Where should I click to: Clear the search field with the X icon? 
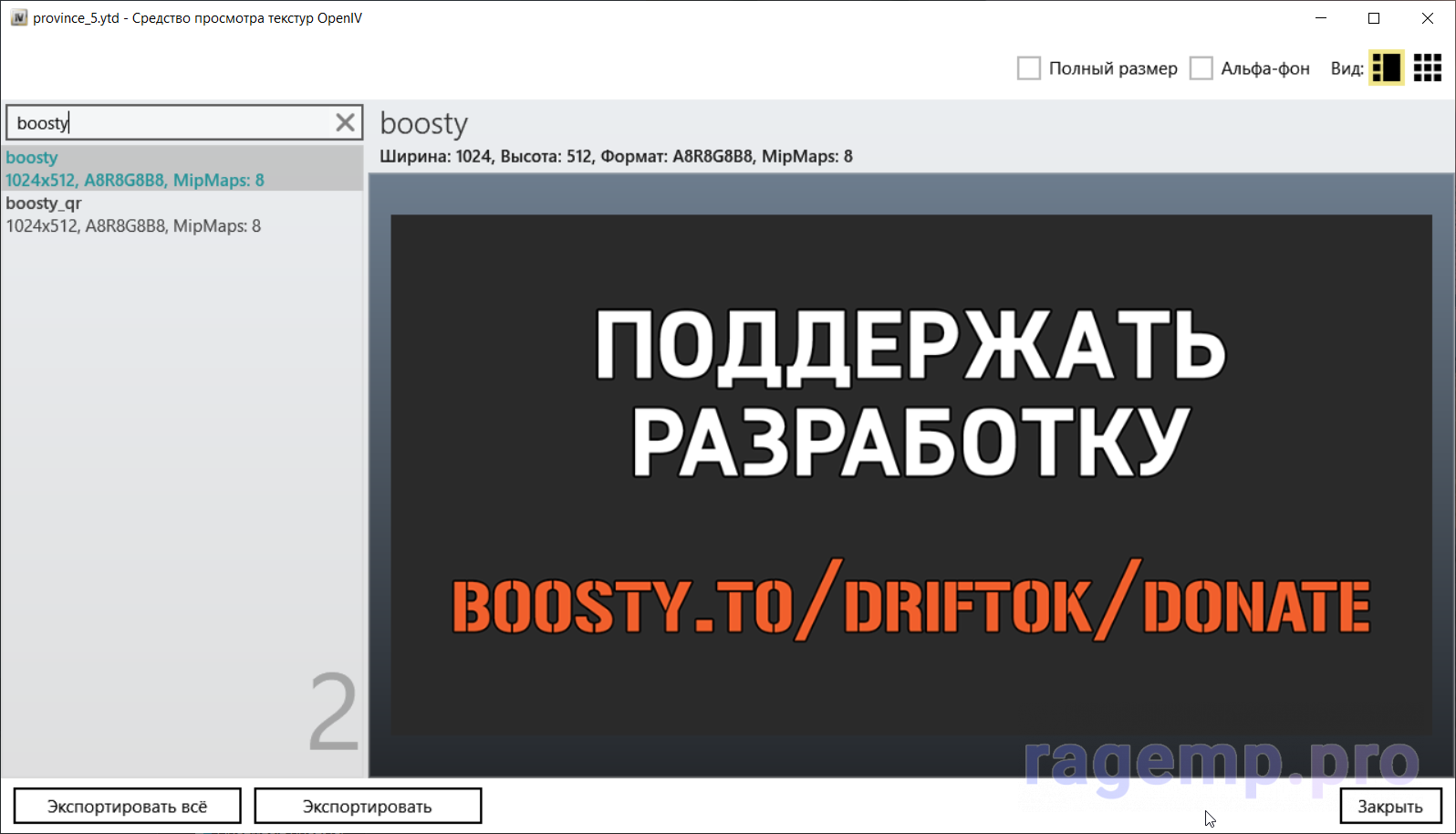[345, 122]
